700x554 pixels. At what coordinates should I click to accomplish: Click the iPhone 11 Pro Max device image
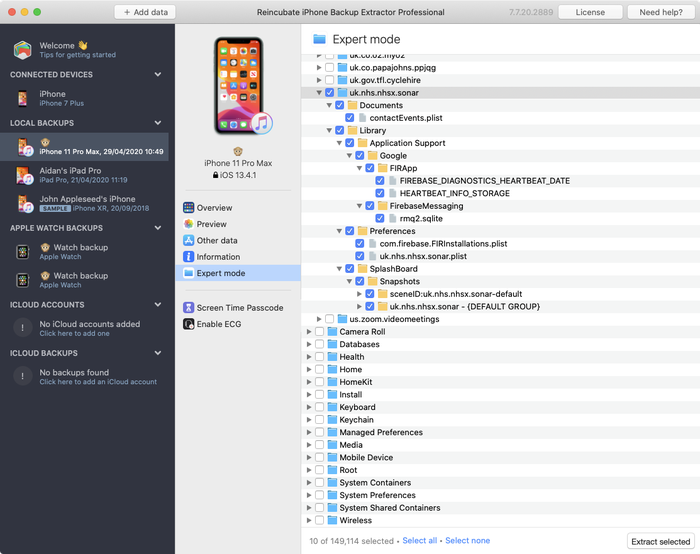tap(239, 86)
